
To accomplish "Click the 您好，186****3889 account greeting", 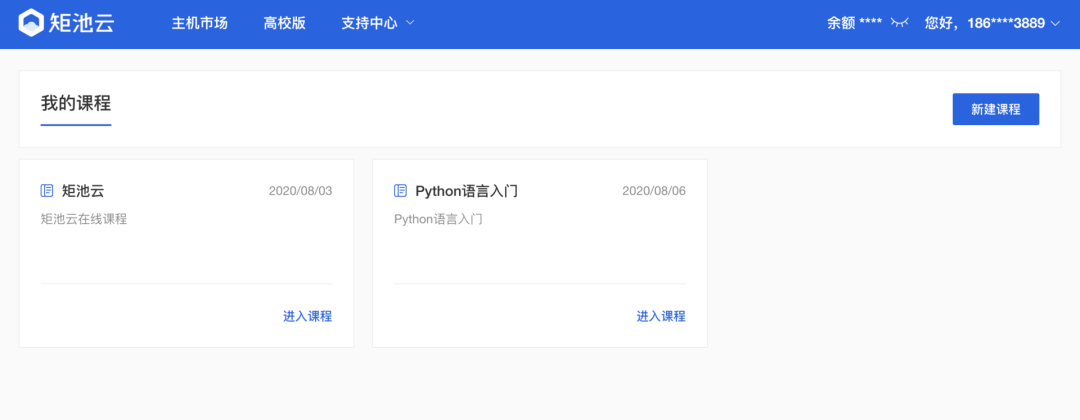I will (985, 23).
